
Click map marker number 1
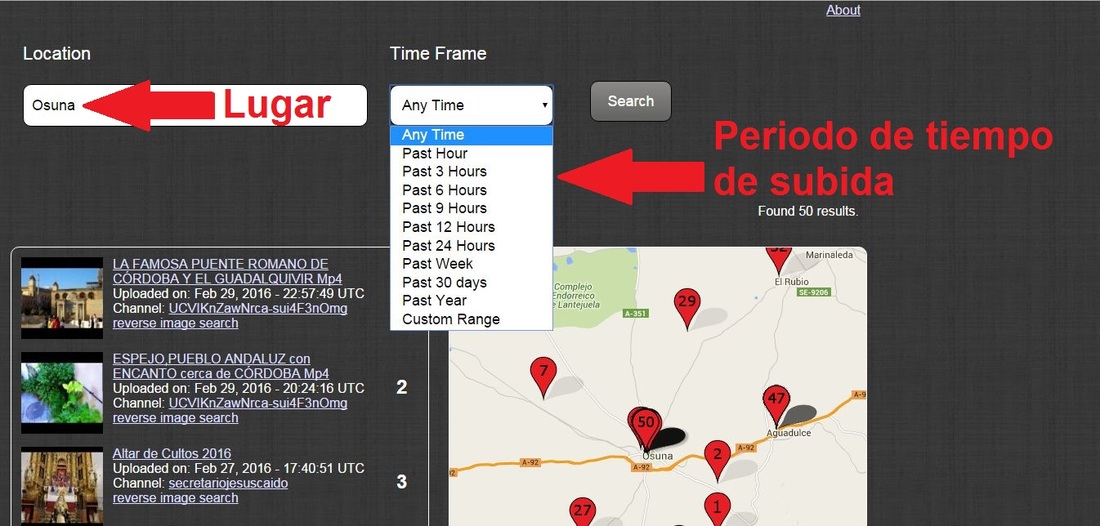coord(717,508)
